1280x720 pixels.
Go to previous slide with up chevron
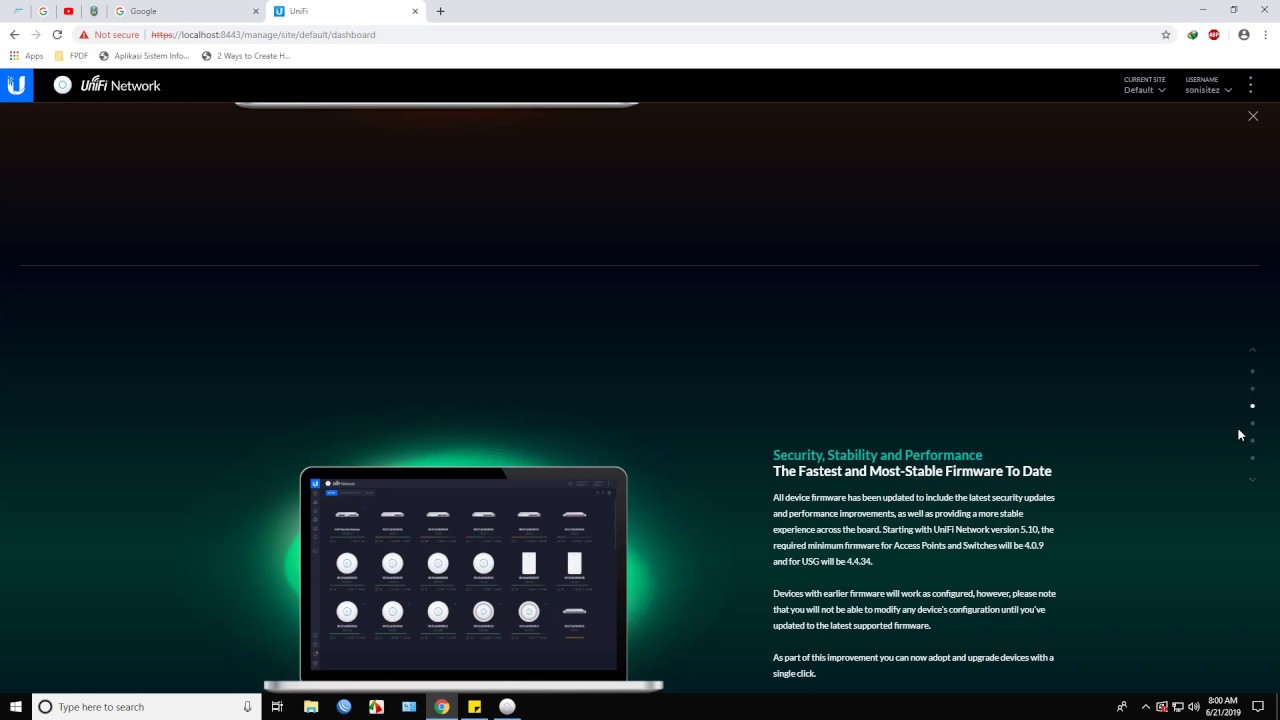point(1252,350)
